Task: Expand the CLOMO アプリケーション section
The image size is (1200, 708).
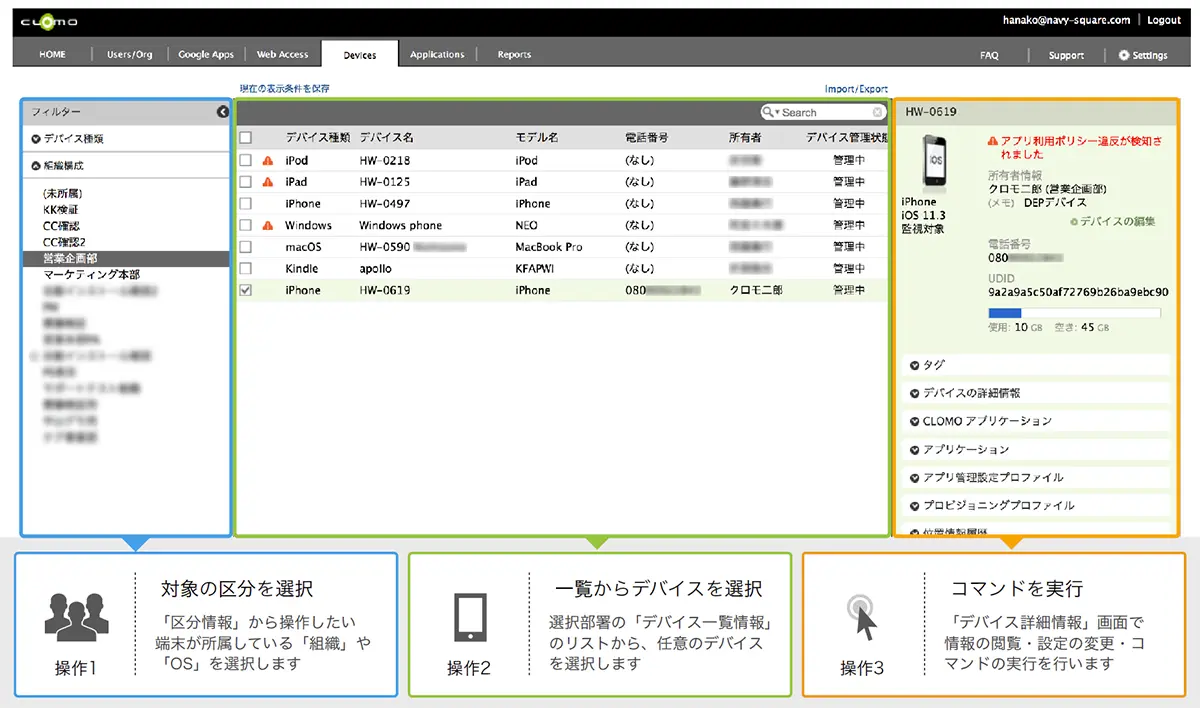Action: coord(1035,421)
